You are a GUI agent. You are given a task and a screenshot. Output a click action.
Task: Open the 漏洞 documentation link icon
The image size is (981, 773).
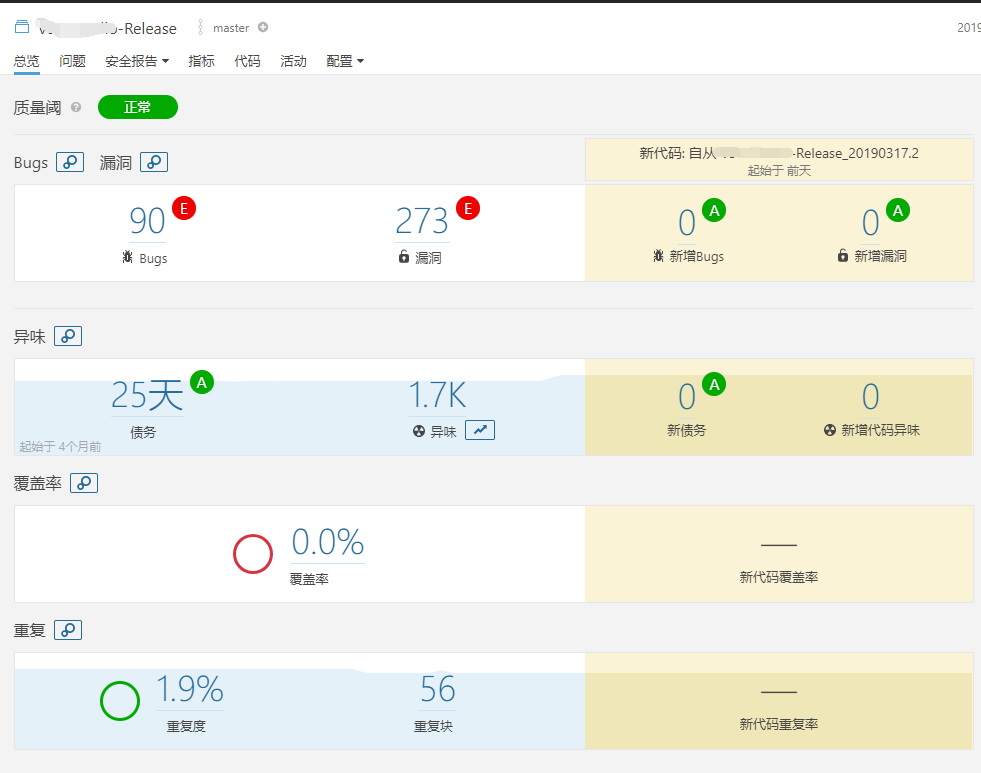[x=154, y=162]
